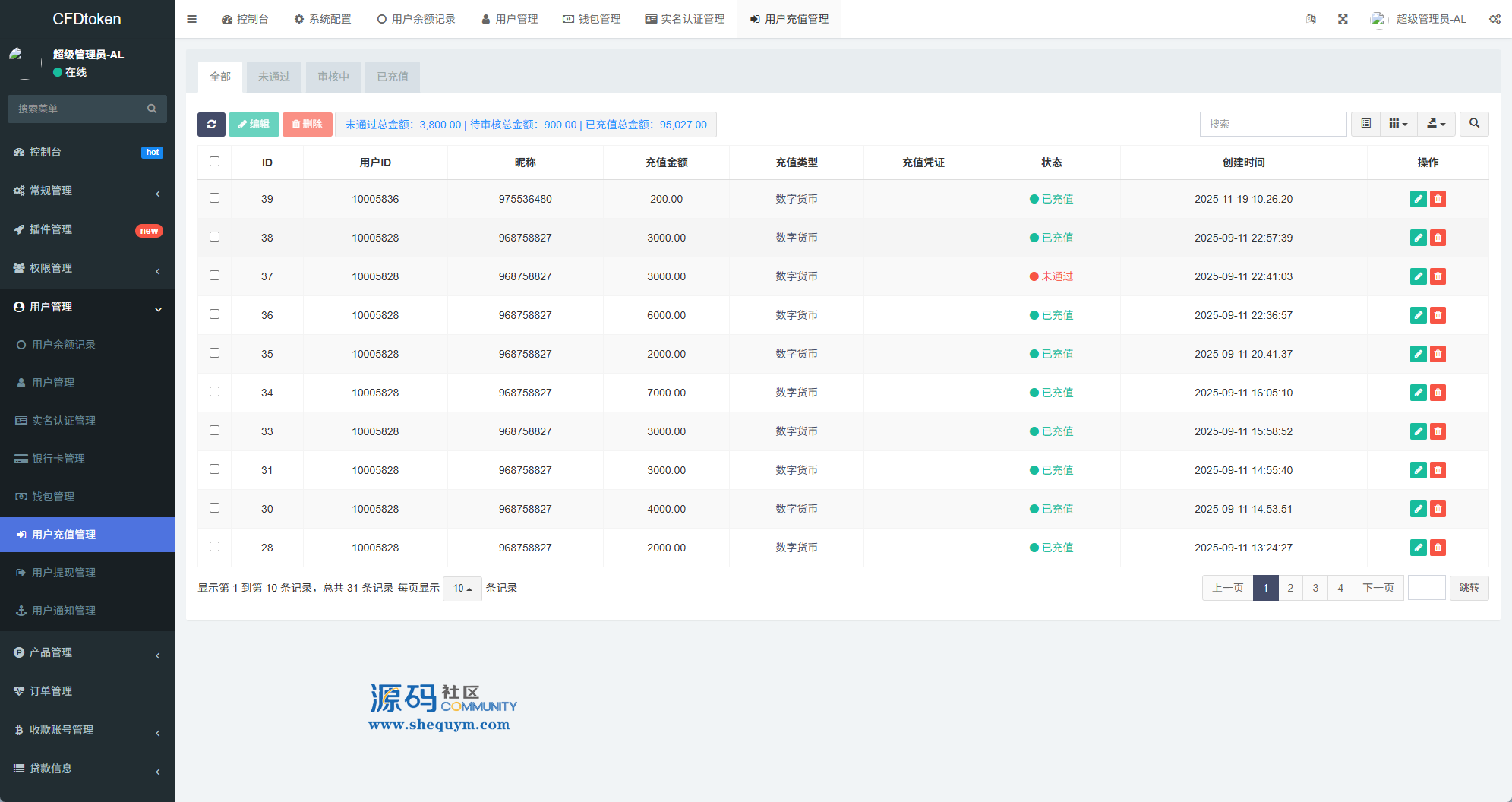Click the magnifier search button beside export
The height and width of the screenshot is (802, 1512).
pyautogui.click(x=1474, y=124)
